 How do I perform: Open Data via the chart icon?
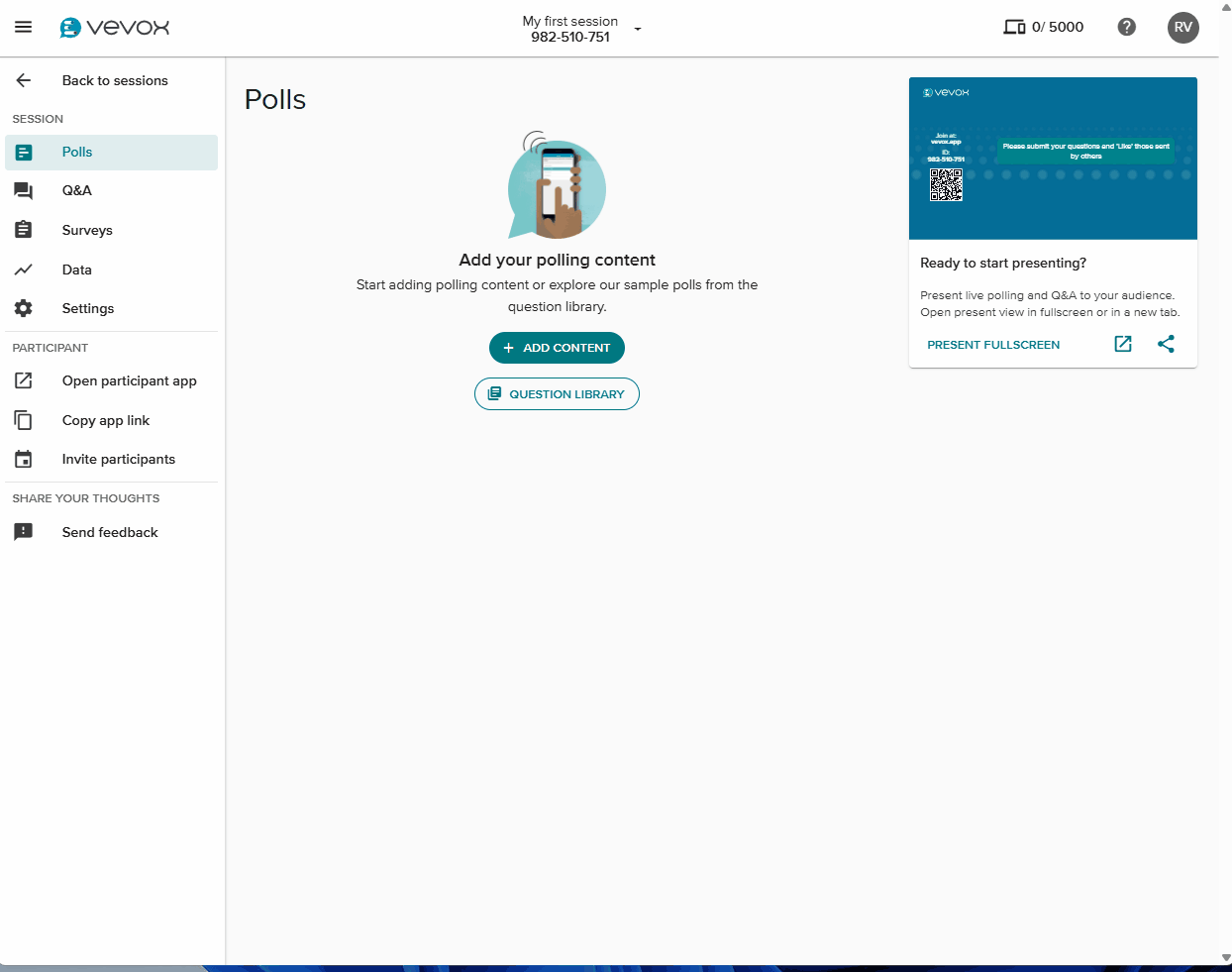[x=24, y=269]
